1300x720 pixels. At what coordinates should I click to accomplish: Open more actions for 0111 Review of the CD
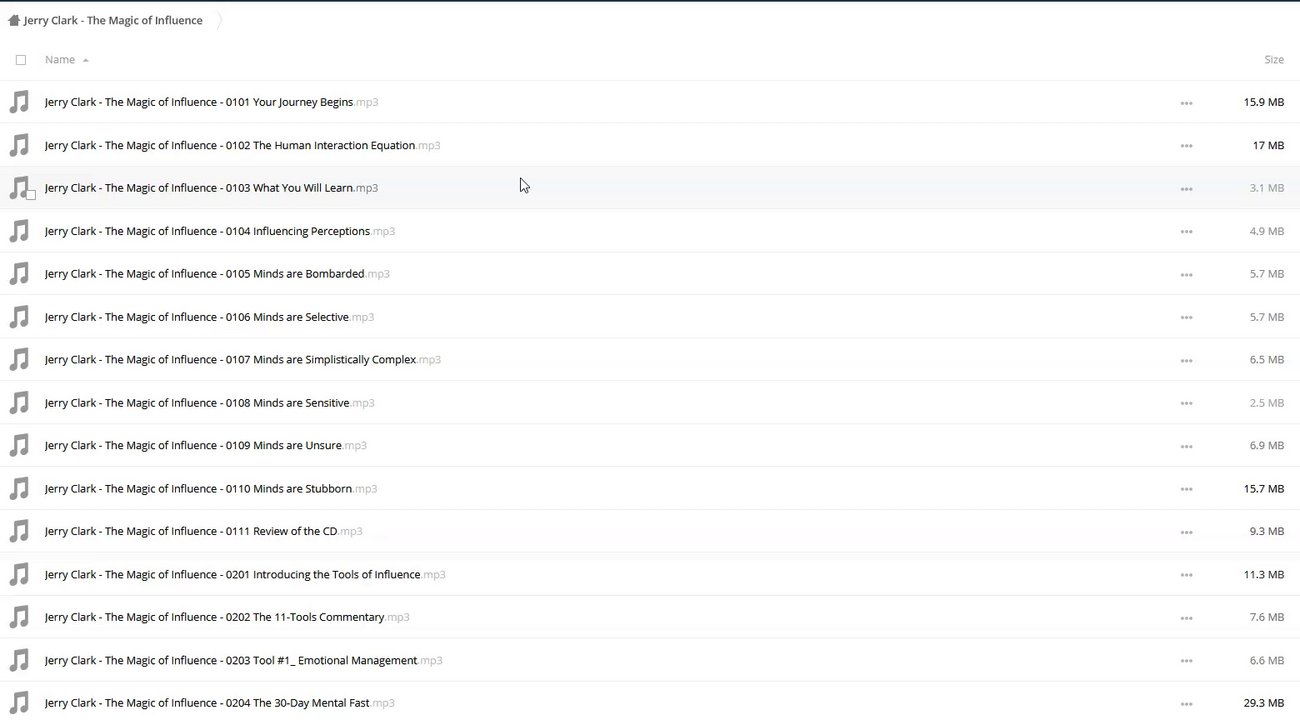(1186, 533)
